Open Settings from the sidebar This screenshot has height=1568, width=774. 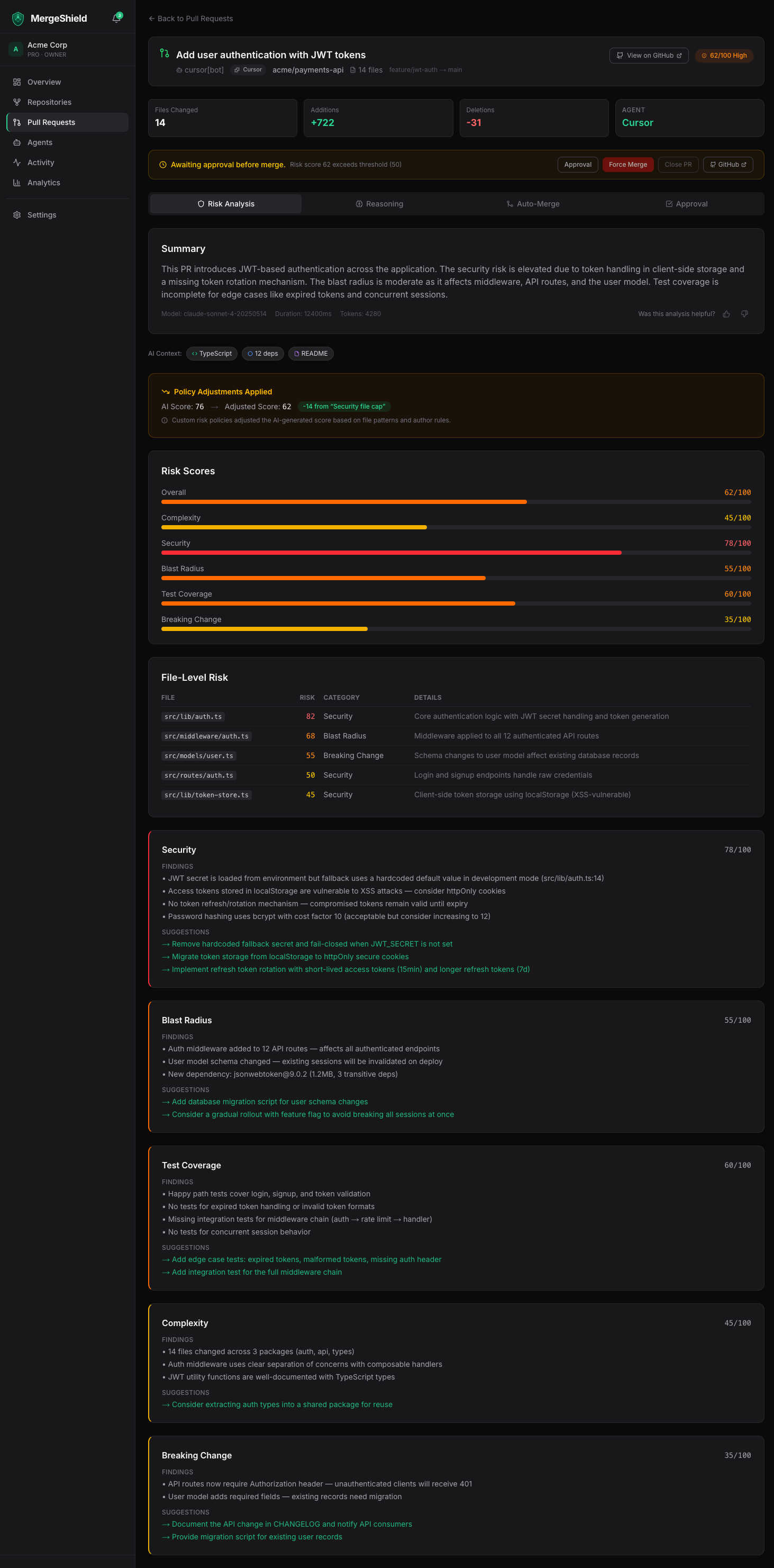coord(41,215)
